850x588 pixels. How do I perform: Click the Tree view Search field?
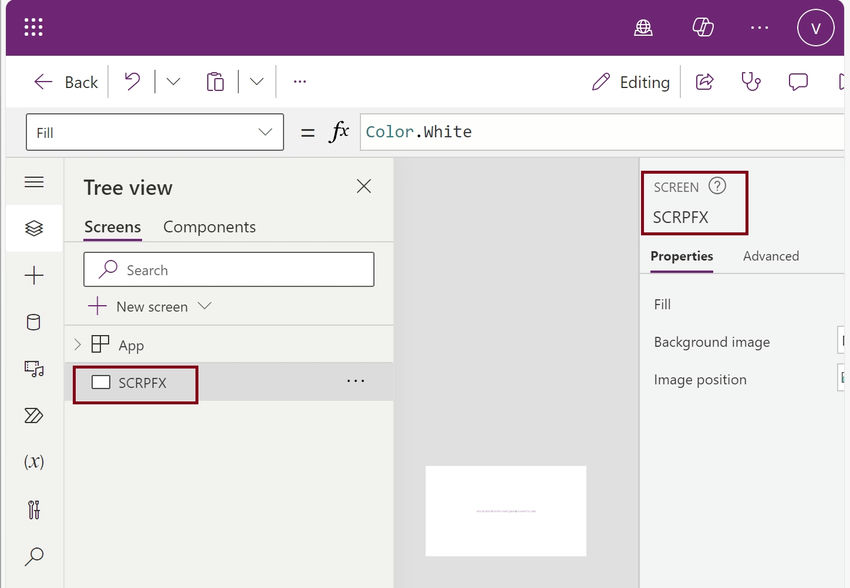point(229,269)
